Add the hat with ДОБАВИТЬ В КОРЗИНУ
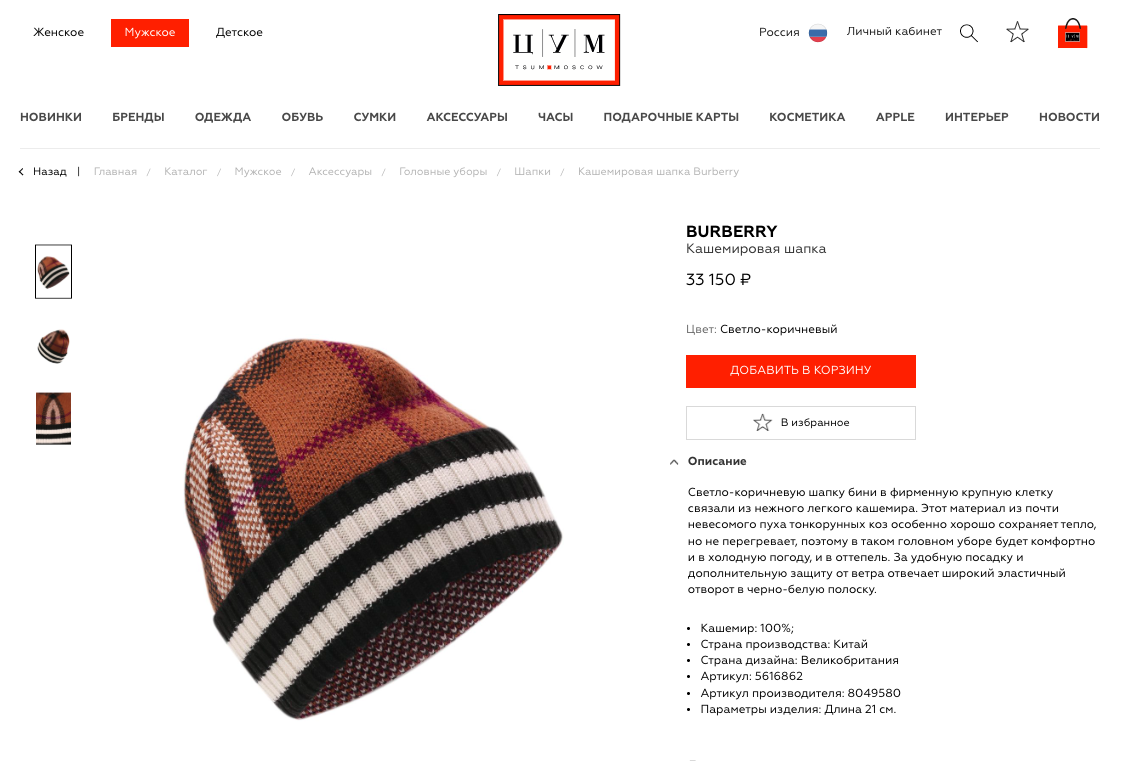 (801, 371)
